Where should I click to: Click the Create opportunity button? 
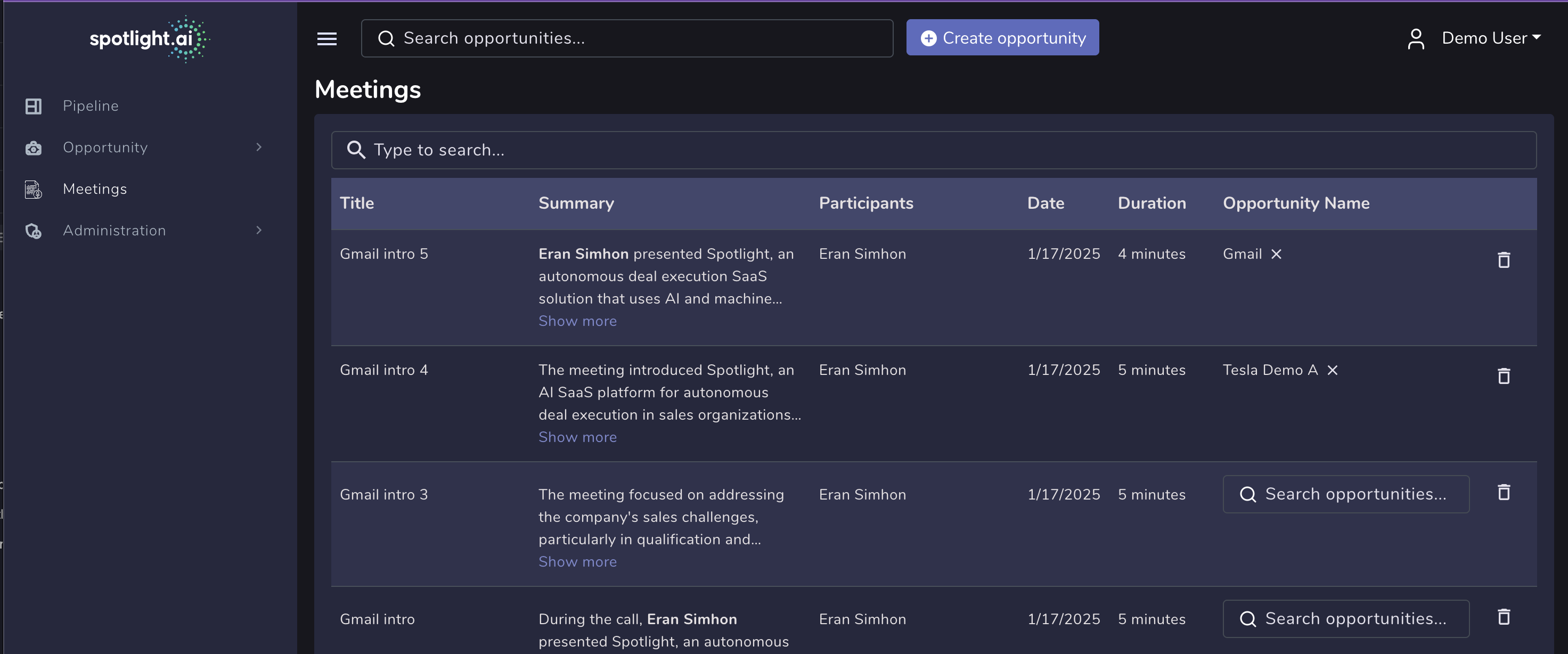pyautogui.click(x=1002, y=38)
